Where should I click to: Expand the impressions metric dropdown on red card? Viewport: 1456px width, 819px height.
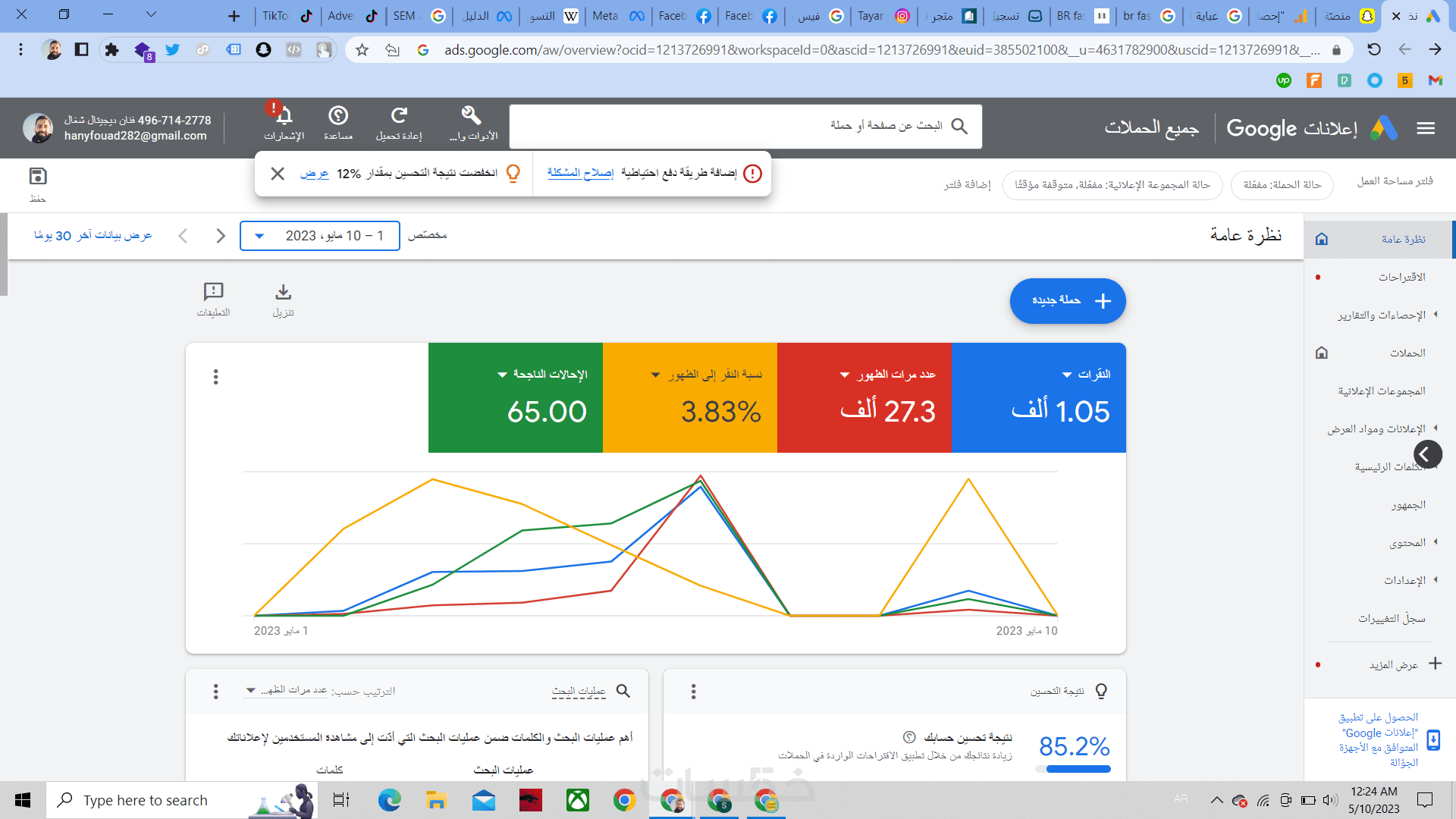[x=845, y=375]
